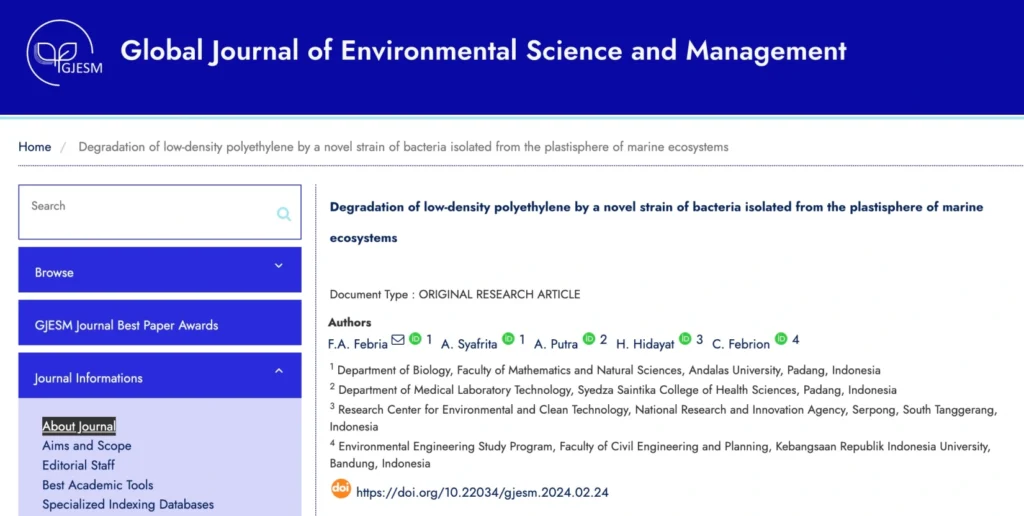Click the email envelope icon beside F.A. Febria
This screenshot has height=516, width=1024.
(398, 340)
